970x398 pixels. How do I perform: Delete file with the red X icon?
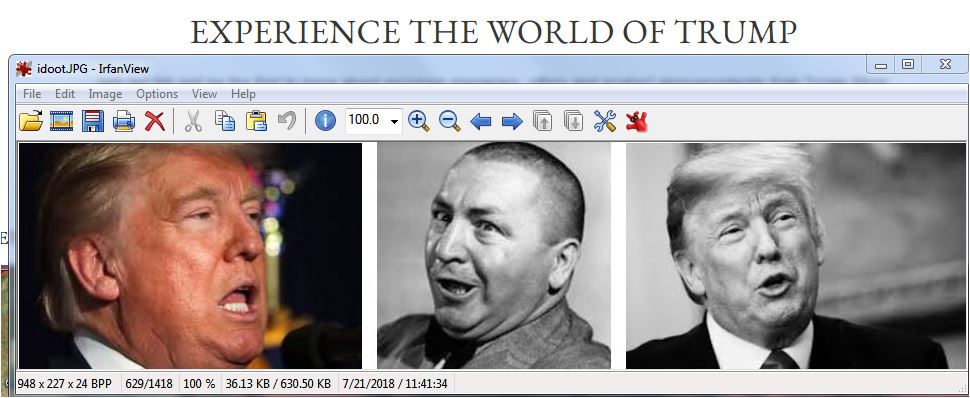[x=155, y=121]
